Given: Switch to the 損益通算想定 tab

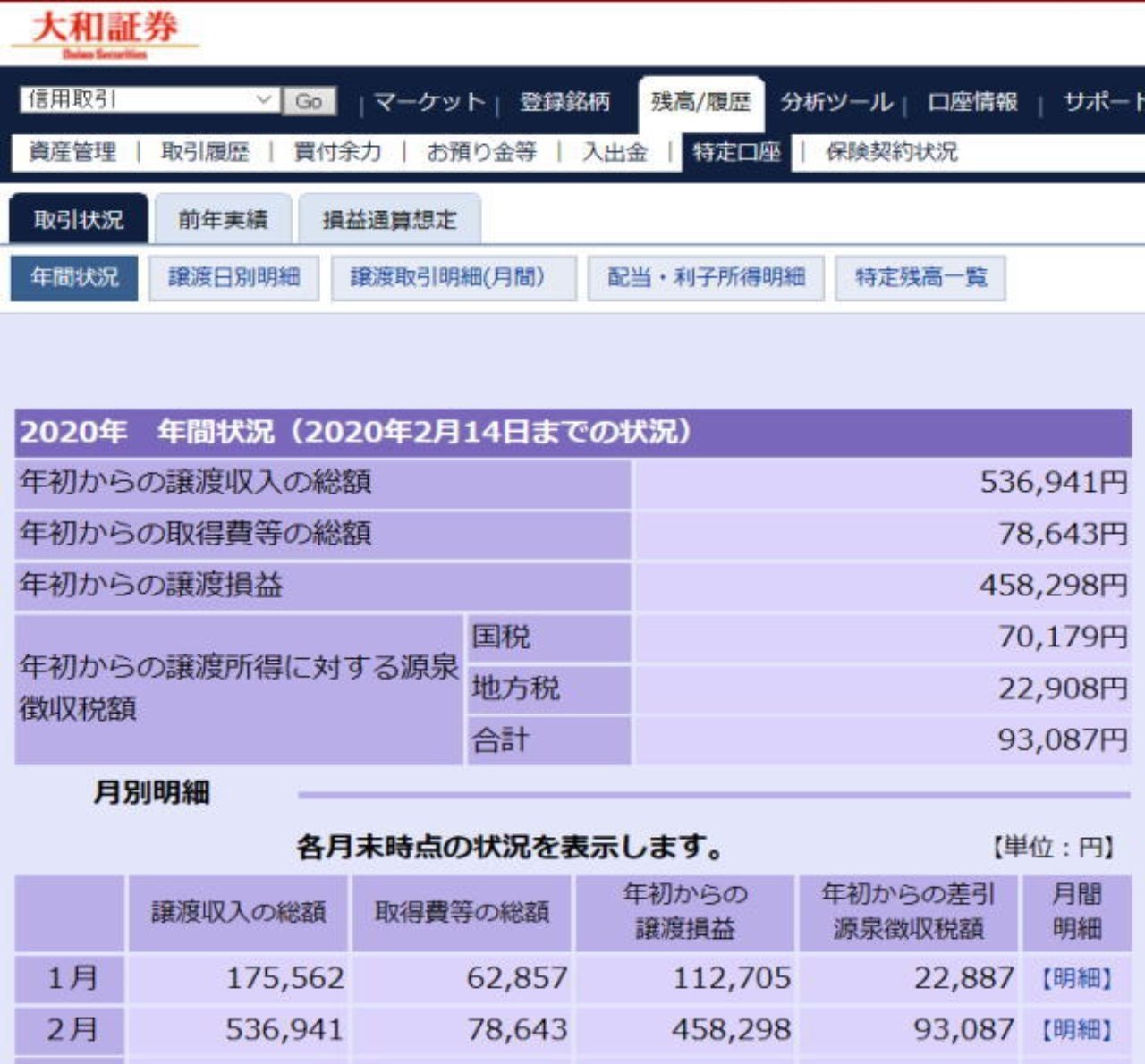Looking at the screenshot, I should [x=389, y=219].
